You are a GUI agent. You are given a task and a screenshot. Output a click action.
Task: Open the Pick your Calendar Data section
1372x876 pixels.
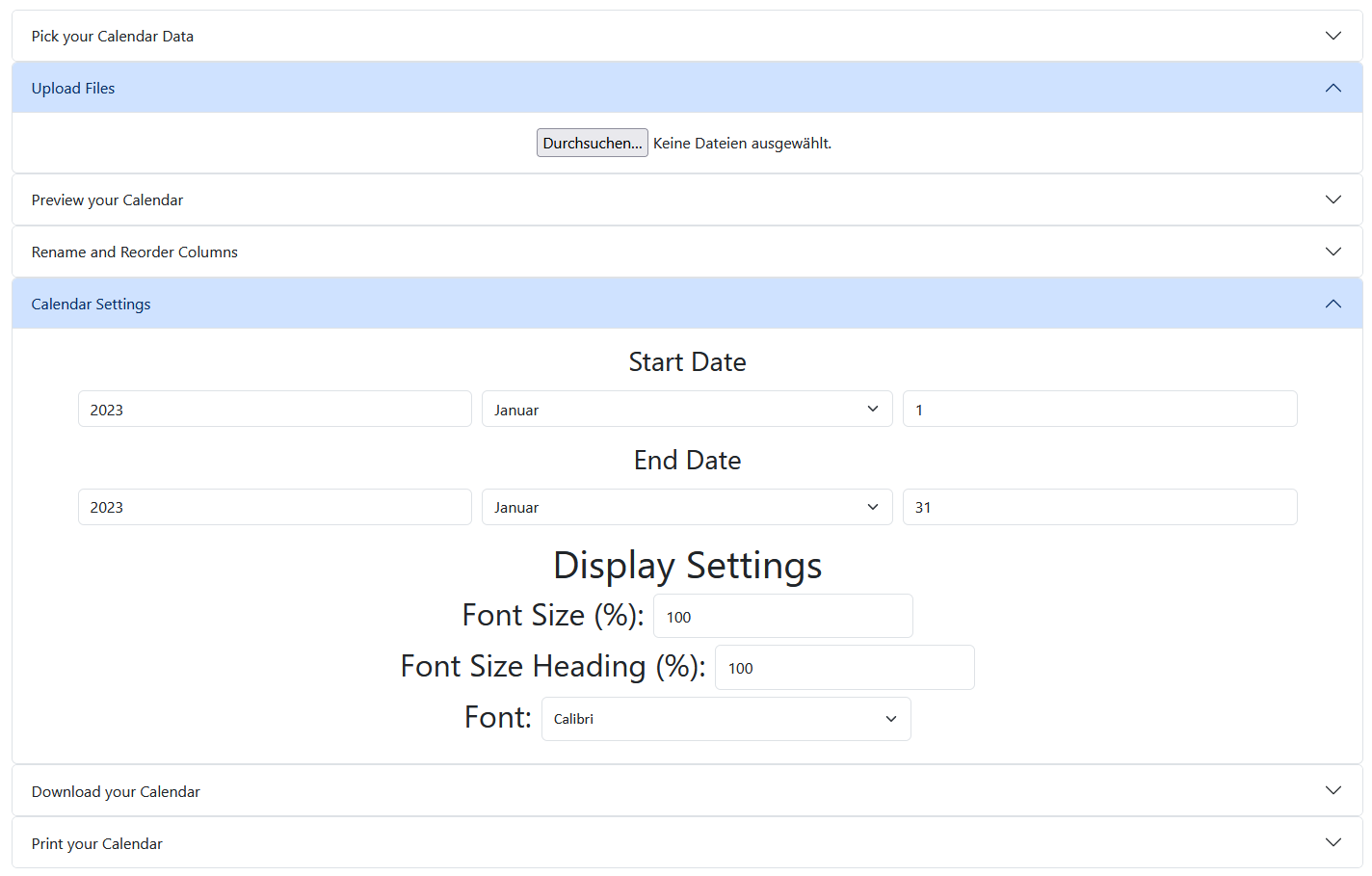(687, 36)
